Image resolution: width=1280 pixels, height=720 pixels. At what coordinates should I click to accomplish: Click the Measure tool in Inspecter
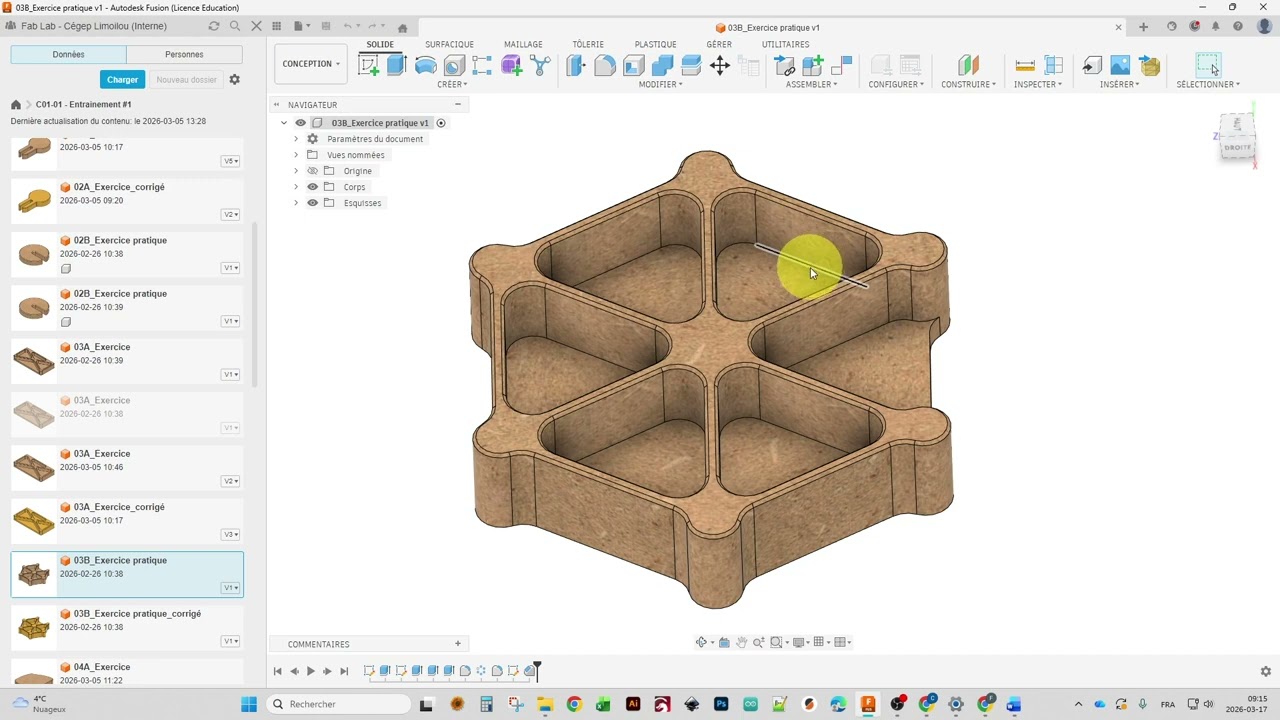tap(1025, 66)
